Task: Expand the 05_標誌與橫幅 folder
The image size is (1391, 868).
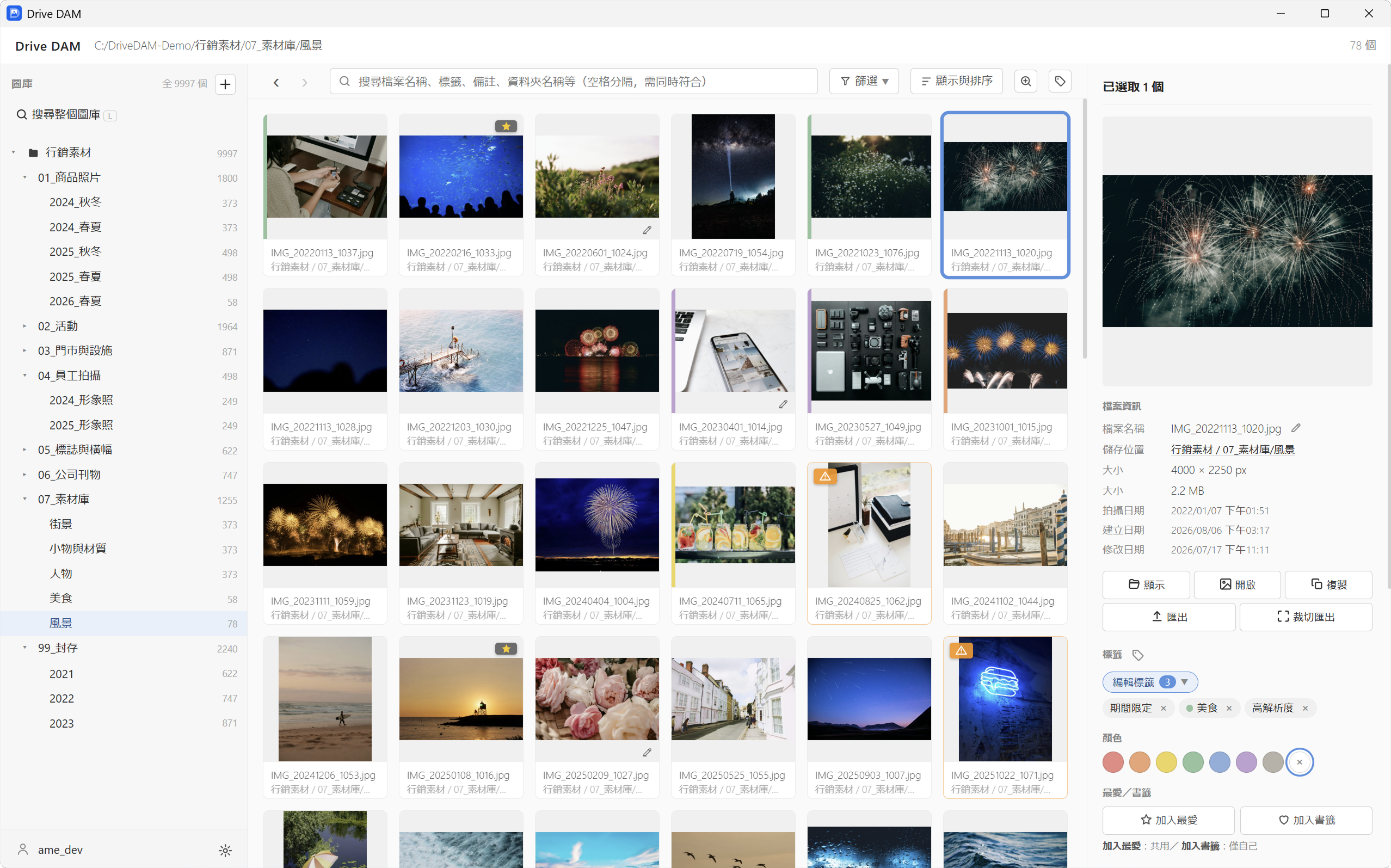Action: [x=24, y=450]
